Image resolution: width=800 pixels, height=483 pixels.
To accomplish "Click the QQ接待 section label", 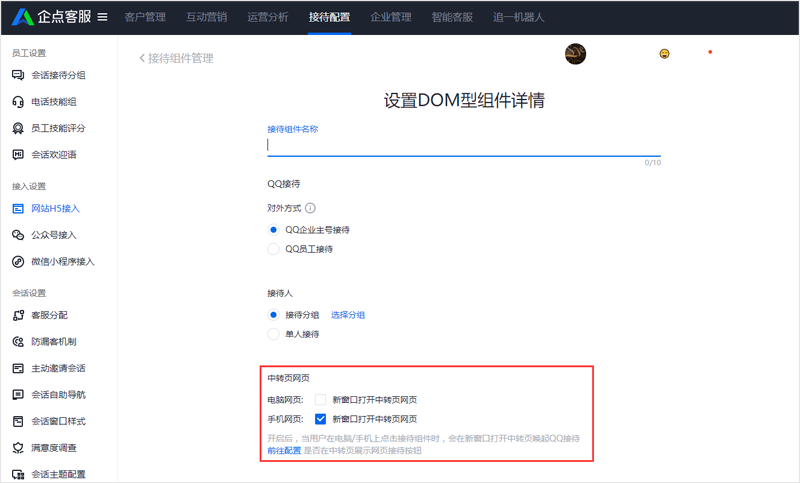I will coord(284,184).
